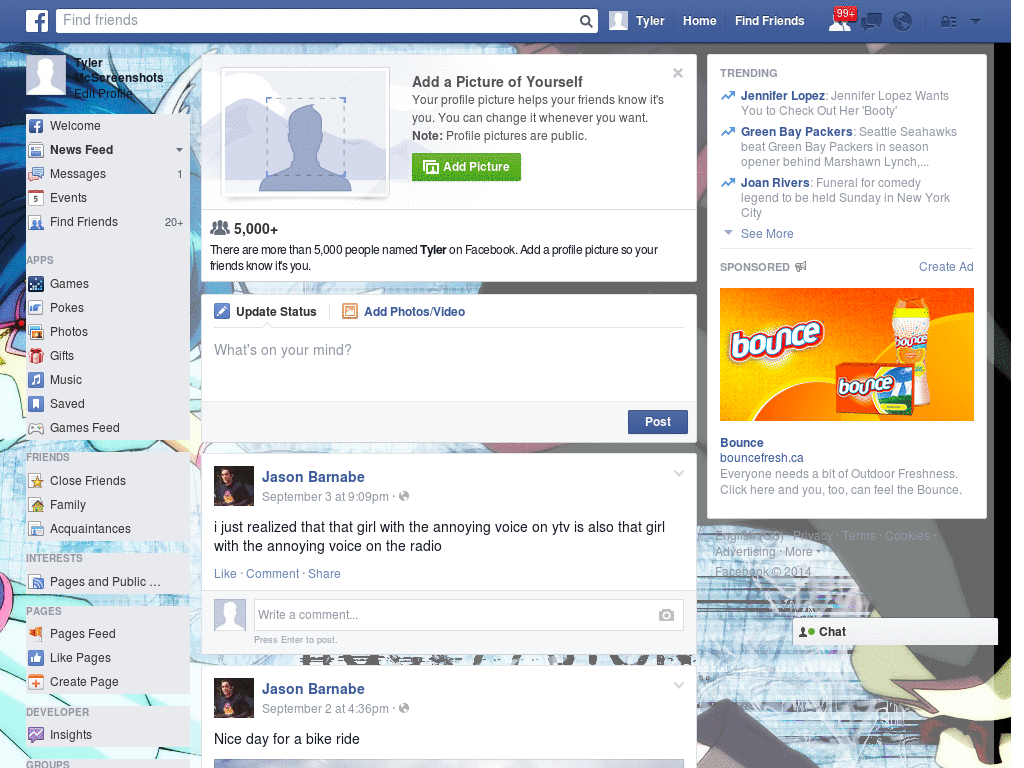Viewport: 1024px width, 768px height.
Task: Select the Update Status tab
Action: click(265, 312)
